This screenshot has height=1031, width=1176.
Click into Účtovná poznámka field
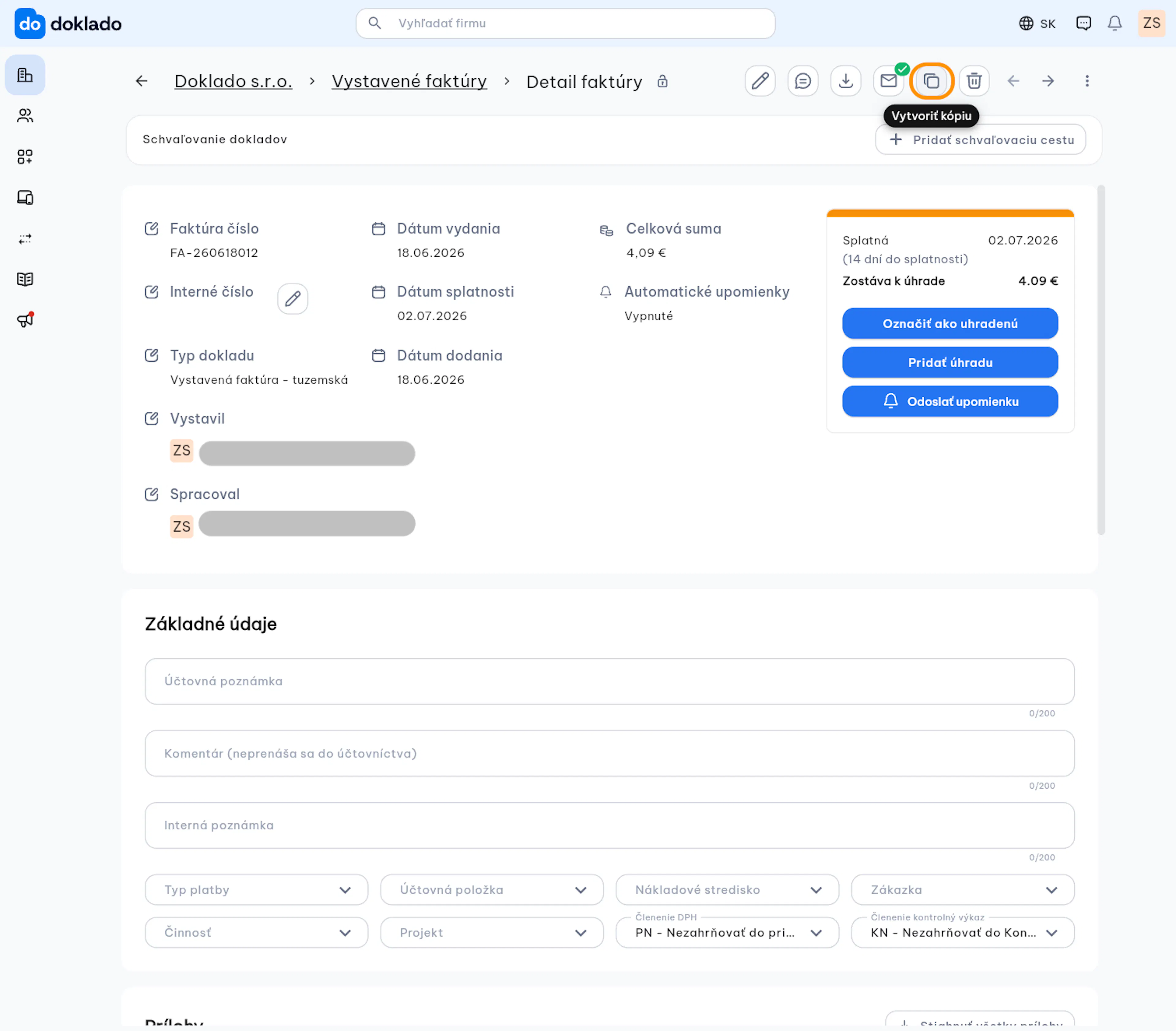coord(609,681)
